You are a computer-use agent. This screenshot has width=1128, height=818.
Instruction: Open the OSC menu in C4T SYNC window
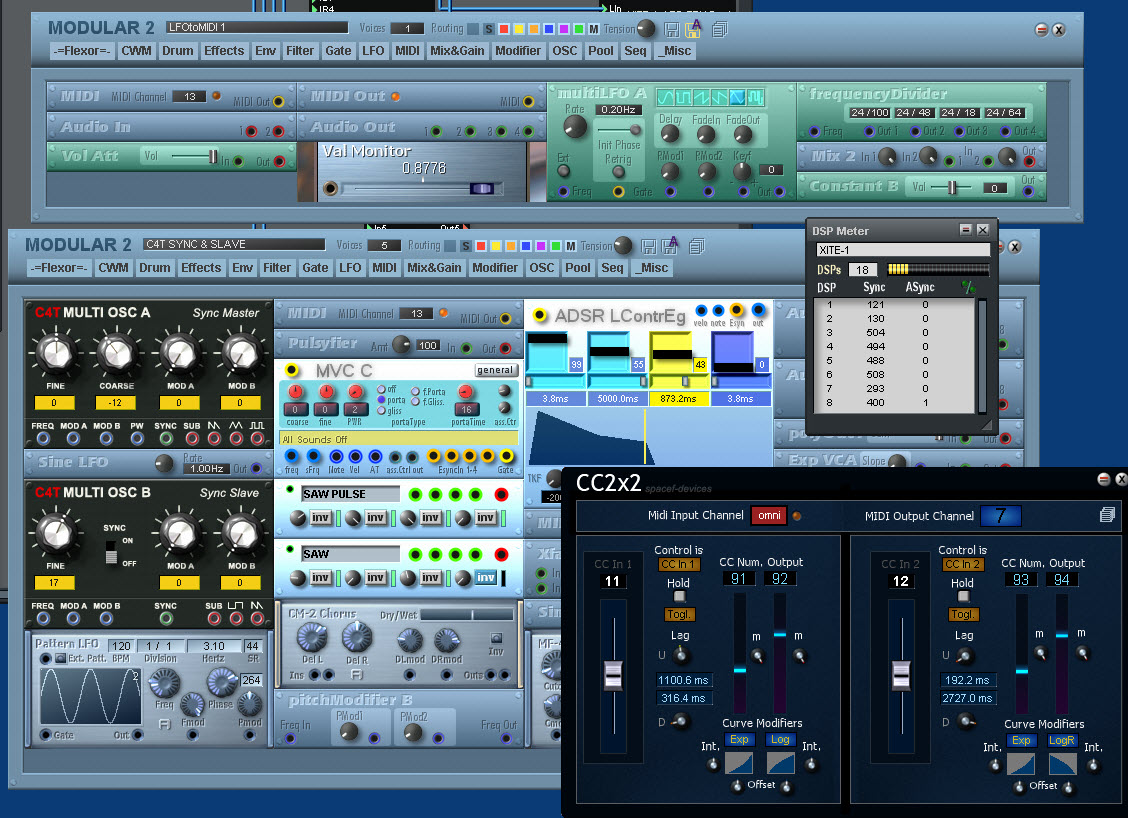pos(541,268)
